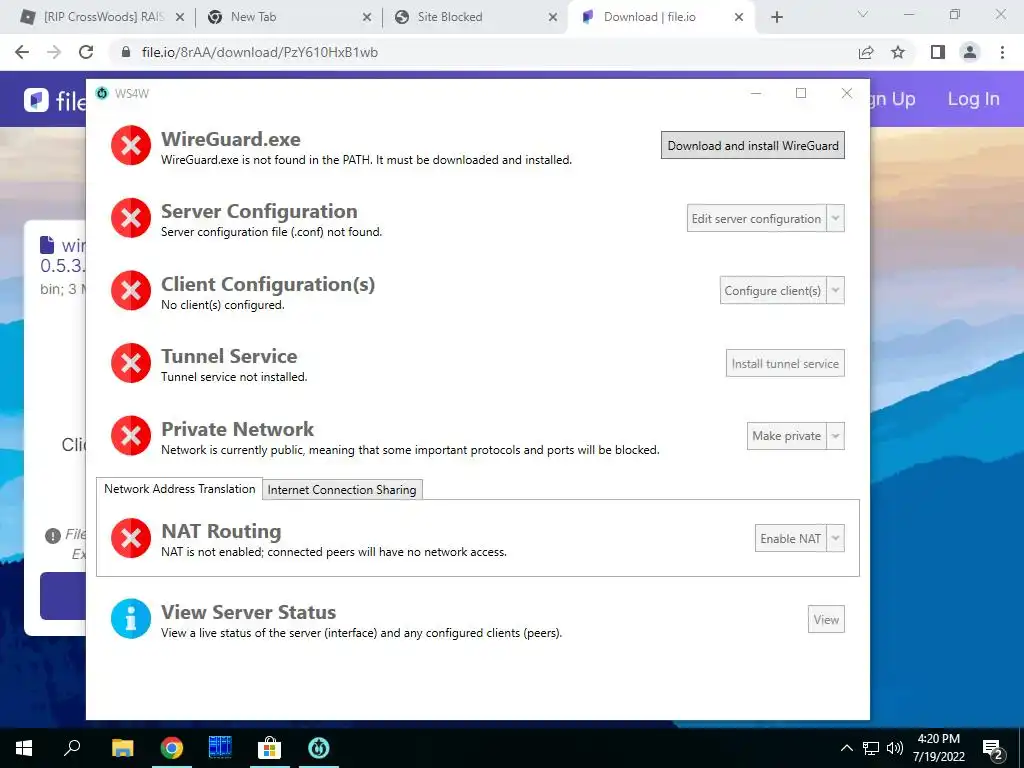The height and width of the screenshot is (768, 1024).
Task: Switch to the Site Blocked browser tab
Action: [x=475, y=17]
